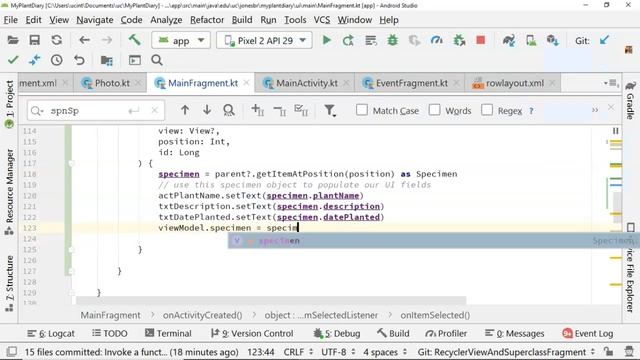Open the Resource Manager side panel

[x=9, y=192]
